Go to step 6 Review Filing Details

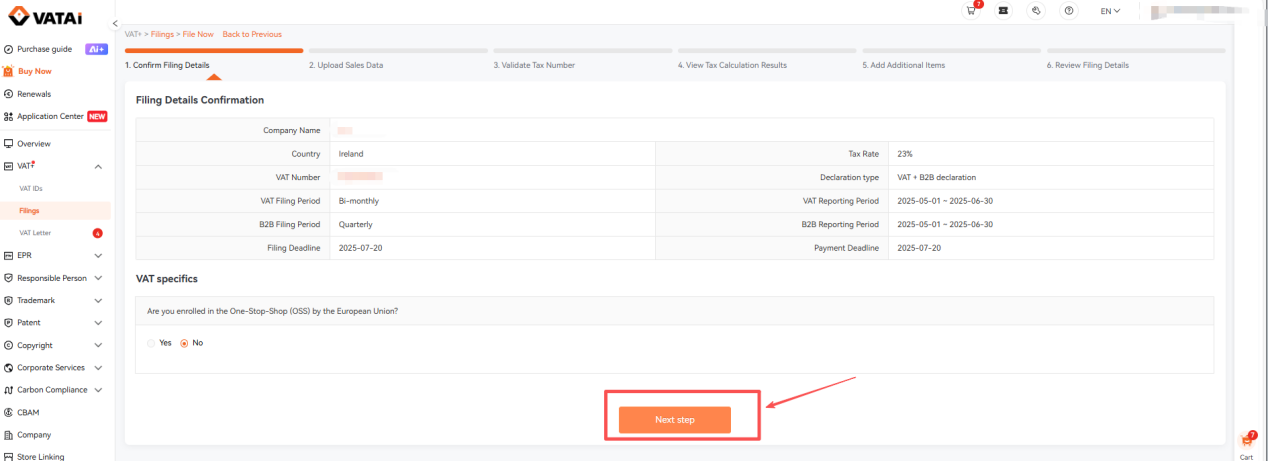click(x=1088, y=65)
